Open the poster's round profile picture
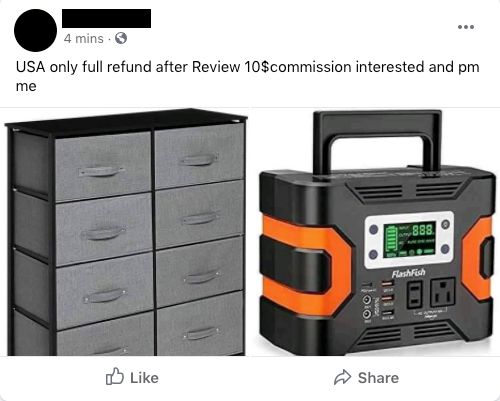500x401 pixels. point(35,30)
